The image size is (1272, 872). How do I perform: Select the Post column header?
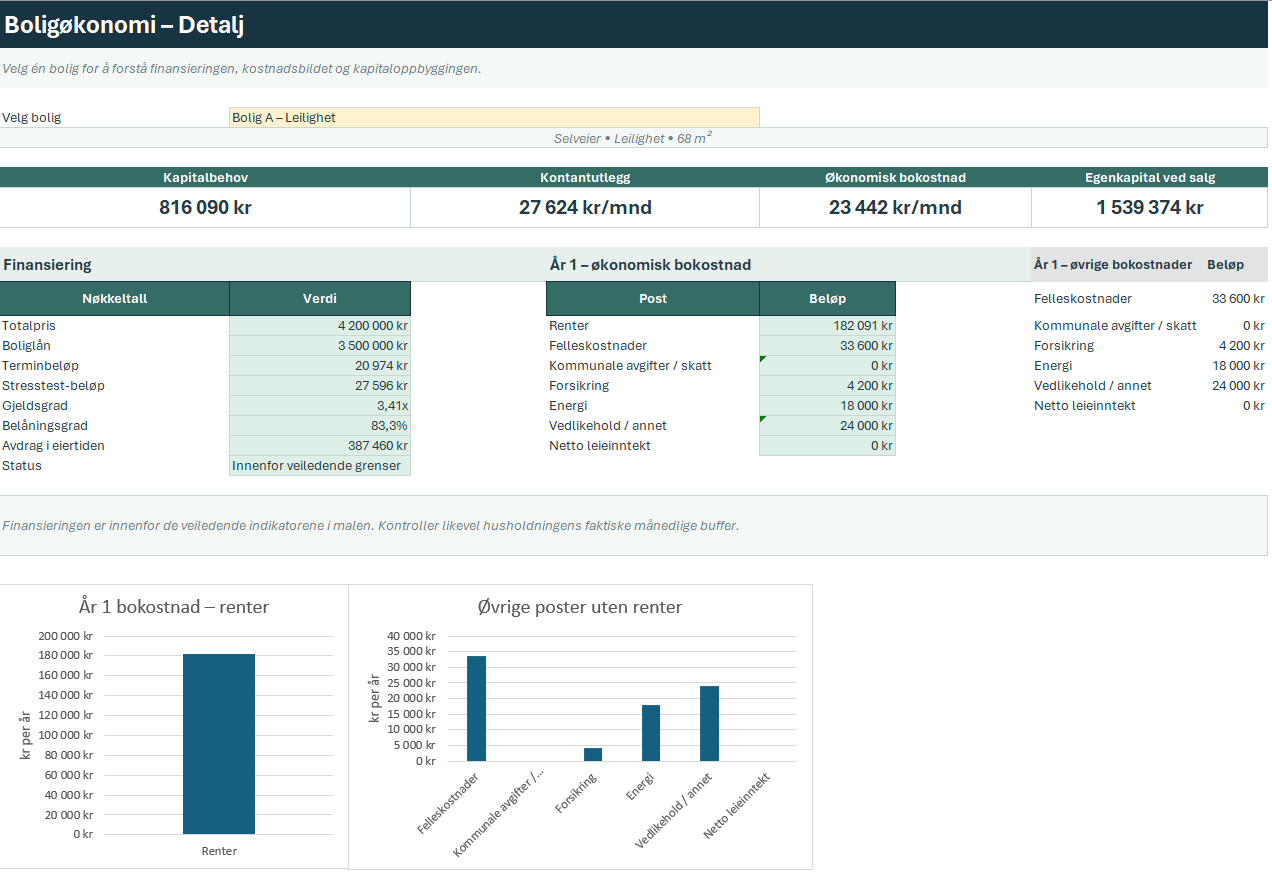(x=653, y=298)
